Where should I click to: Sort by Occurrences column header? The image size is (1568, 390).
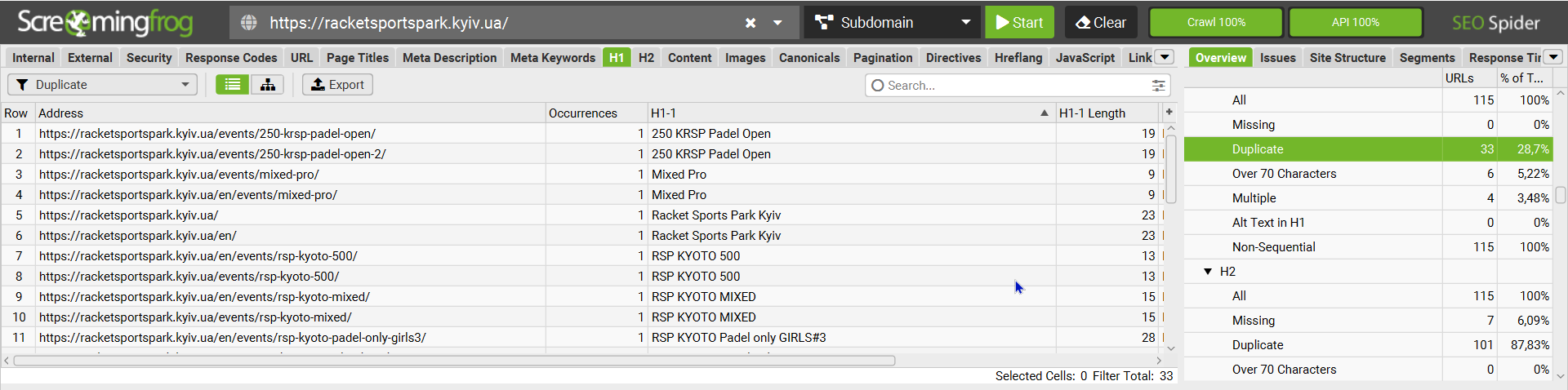[596, 113]
